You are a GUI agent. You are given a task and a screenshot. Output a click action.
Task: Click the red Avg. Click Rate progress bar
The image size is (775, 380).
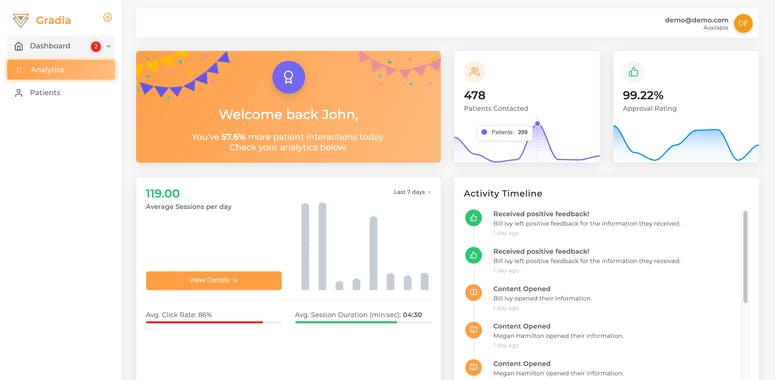click(x=204, y=322)
